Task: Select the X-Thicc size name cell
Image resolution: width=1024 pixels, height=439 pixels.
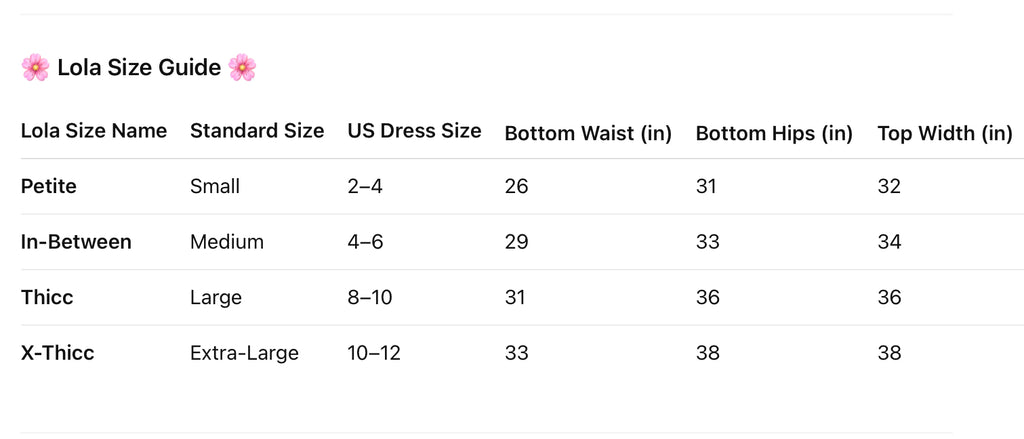Action: 58,353
